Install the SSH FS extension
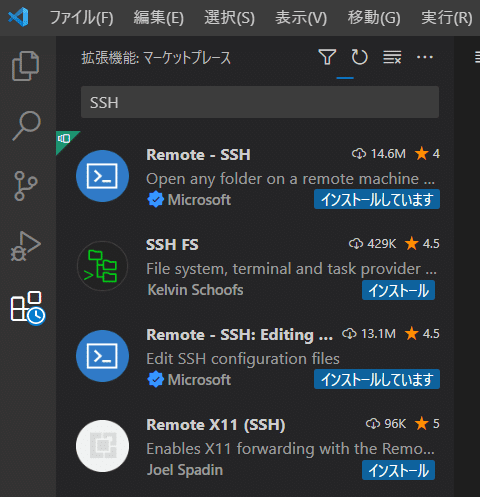480x497 pixels. click(398, 290)
